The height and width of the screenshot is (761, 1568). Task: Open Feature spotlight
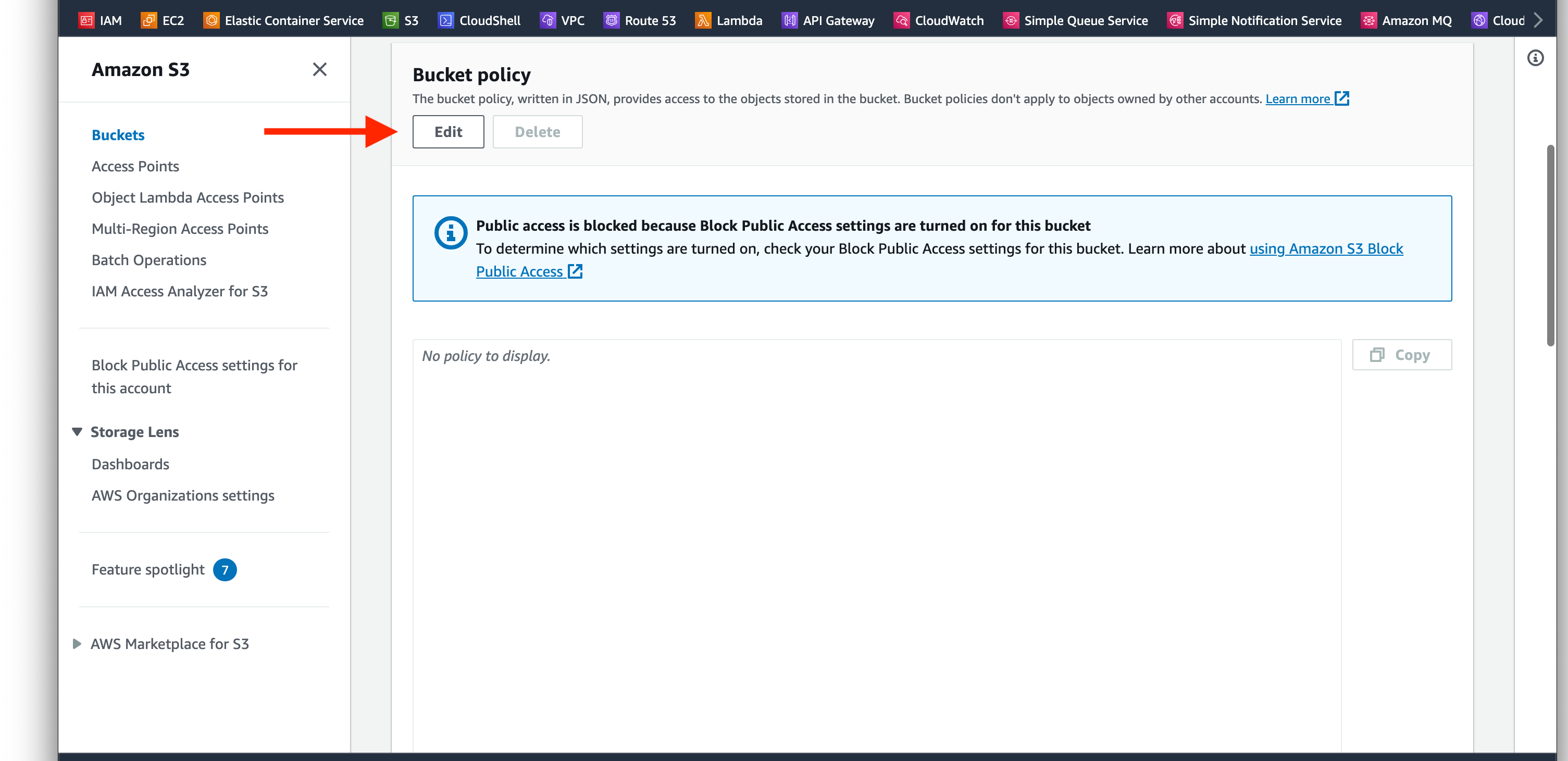[148, 569]
